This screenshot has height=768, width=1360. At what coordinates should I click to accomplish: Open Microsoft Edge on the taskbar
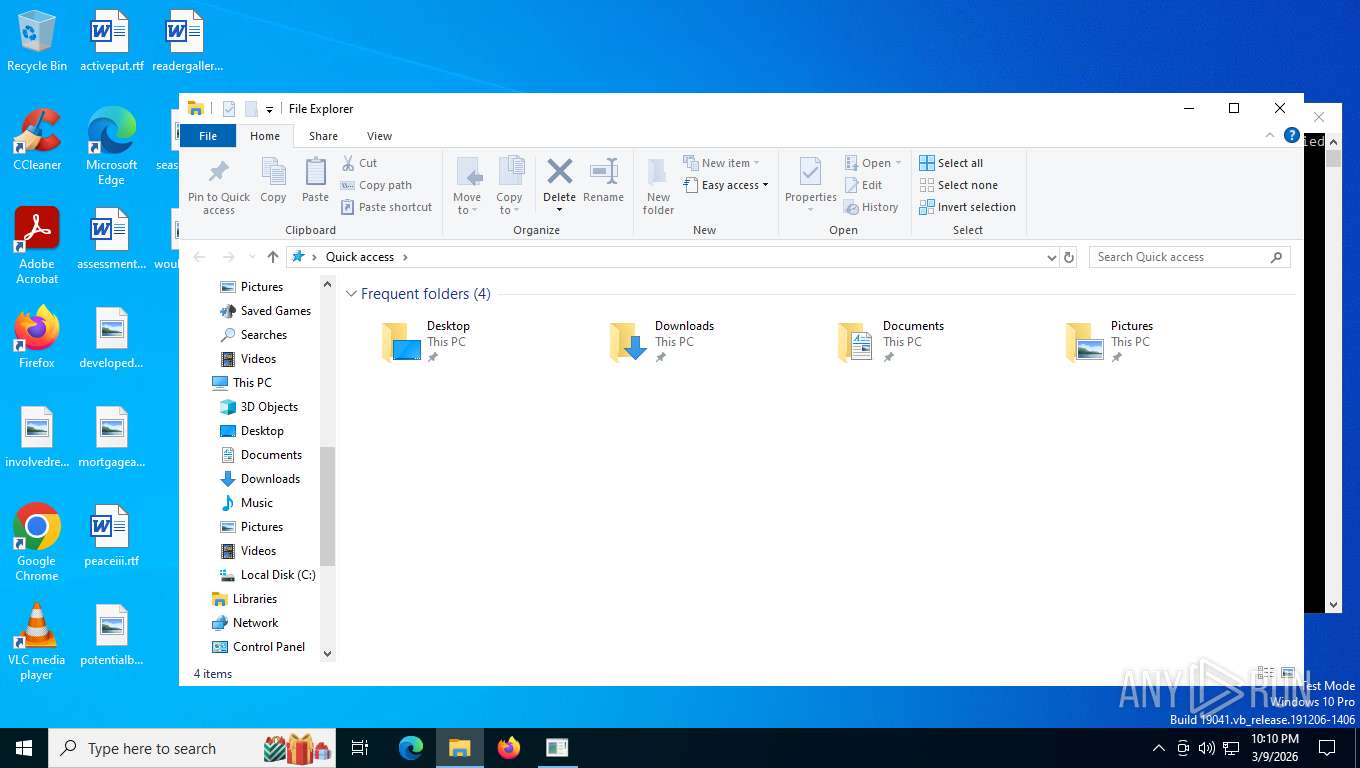pos(411,748)
